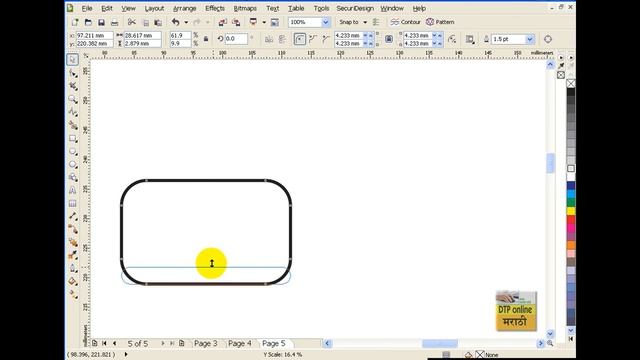Select the Rectangle tool
640x360 pixels.
click(x=73, y=138)
